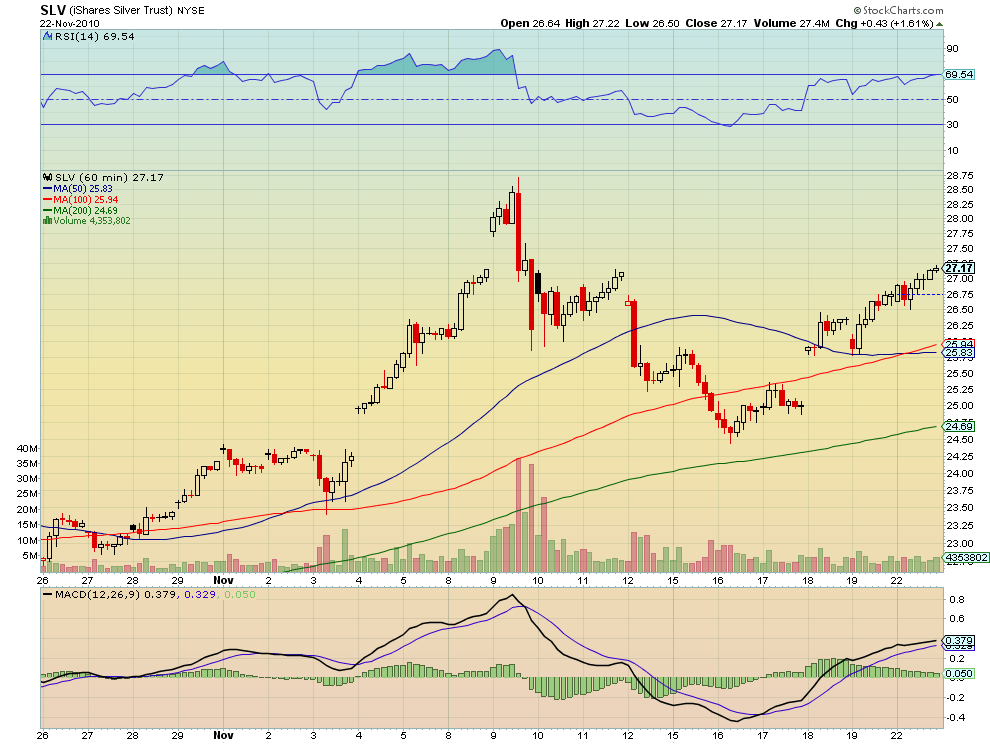Click the MA(200) 24.69 legend entry
This screenshot has width=990, height=744.
pyautogui.click(x=85, y=210)
